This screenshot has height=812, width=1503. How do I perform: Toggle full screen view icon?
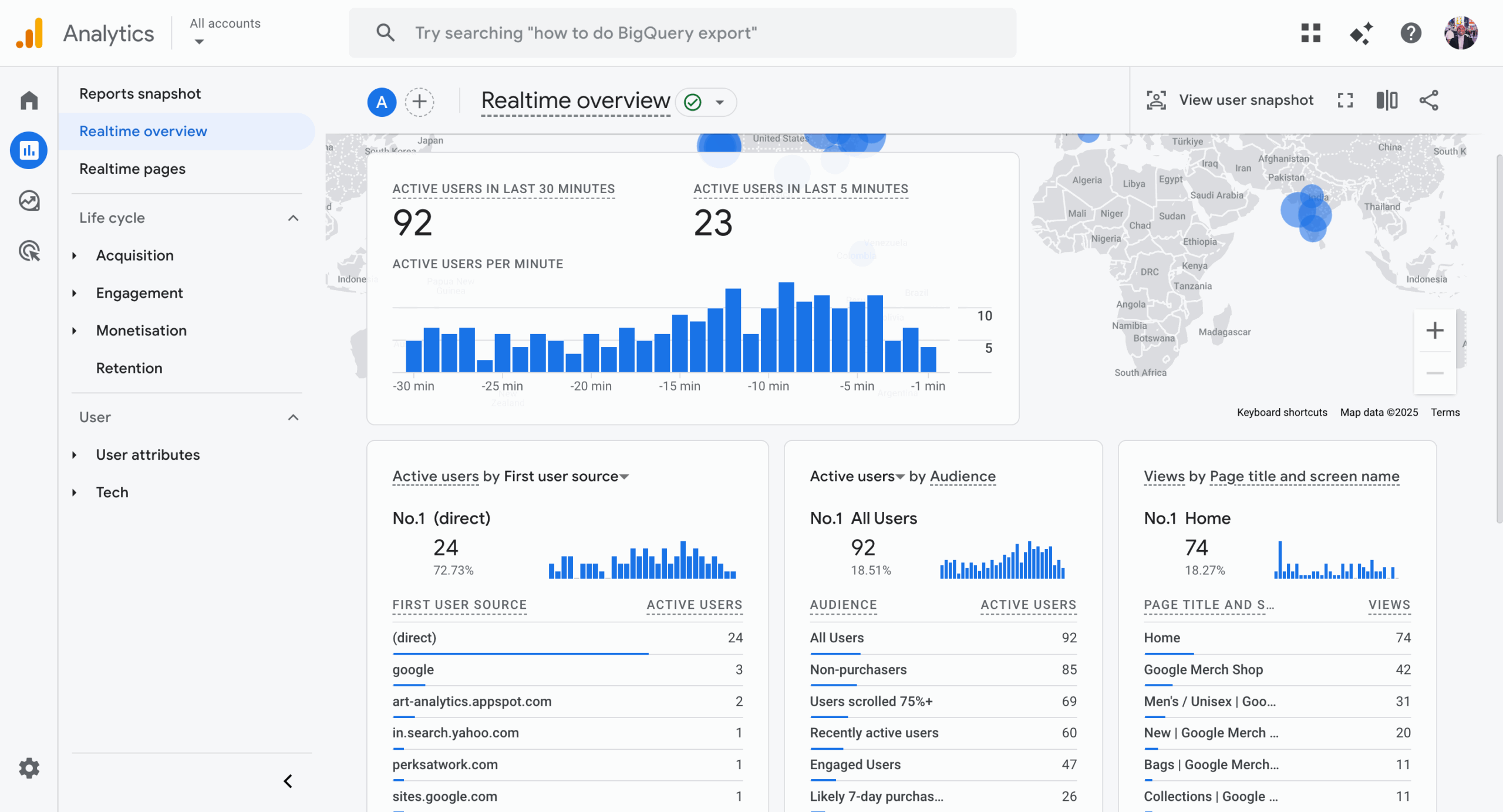(1345, 100)
